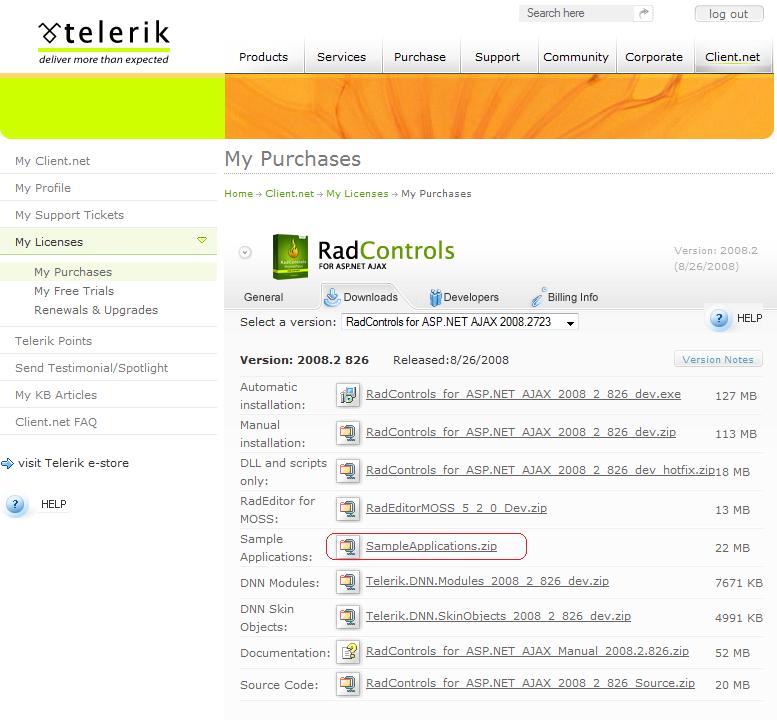Download Telerik.DNN.SkinObjects_2008_2_826_dev.zip
The width and height of the screenshot is (777, 723).
pos(498,616)
